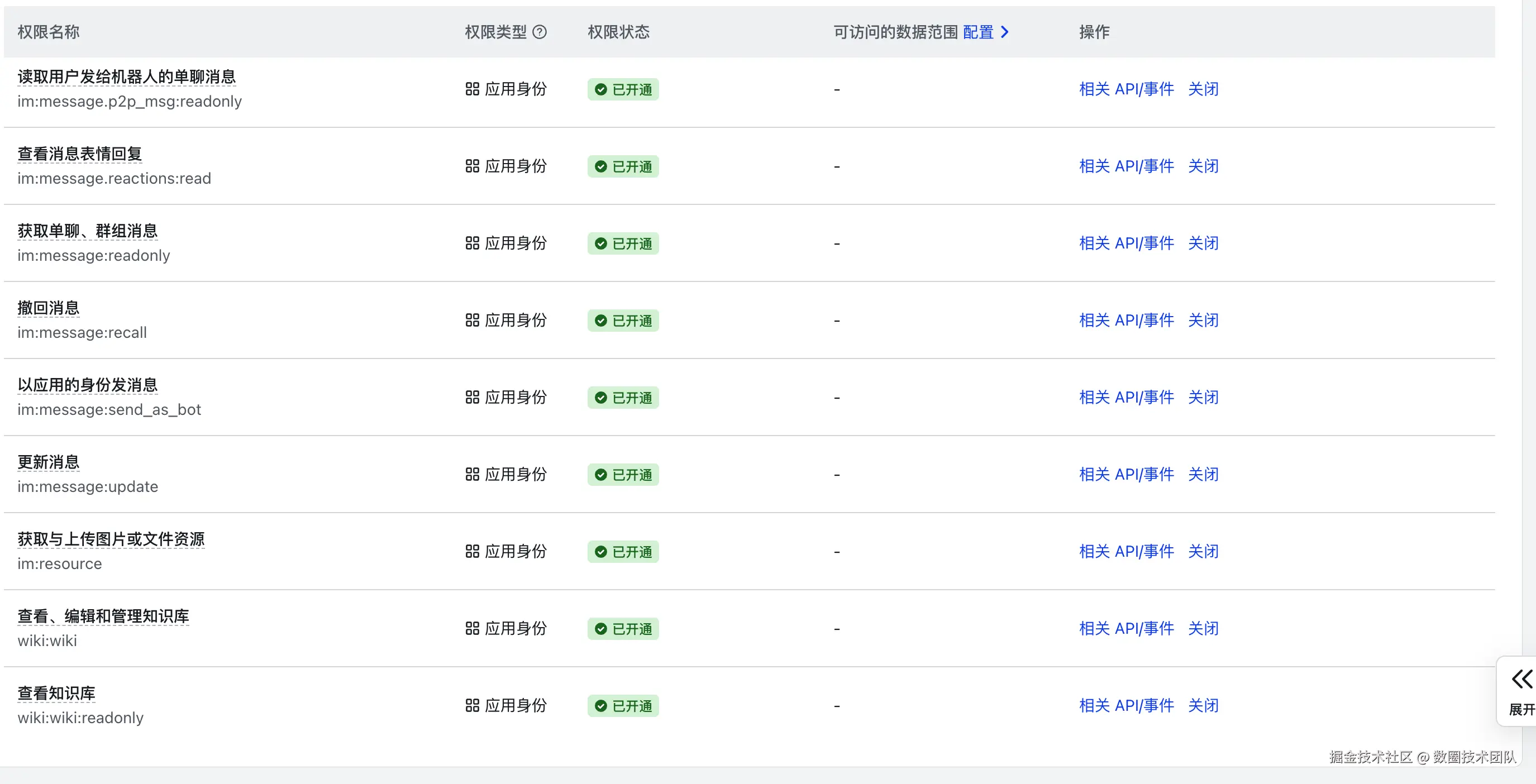The height and width of the screenshot is (784, 1536).
Task: Open 配置 for accessible data range
Action: pos(978,32)
